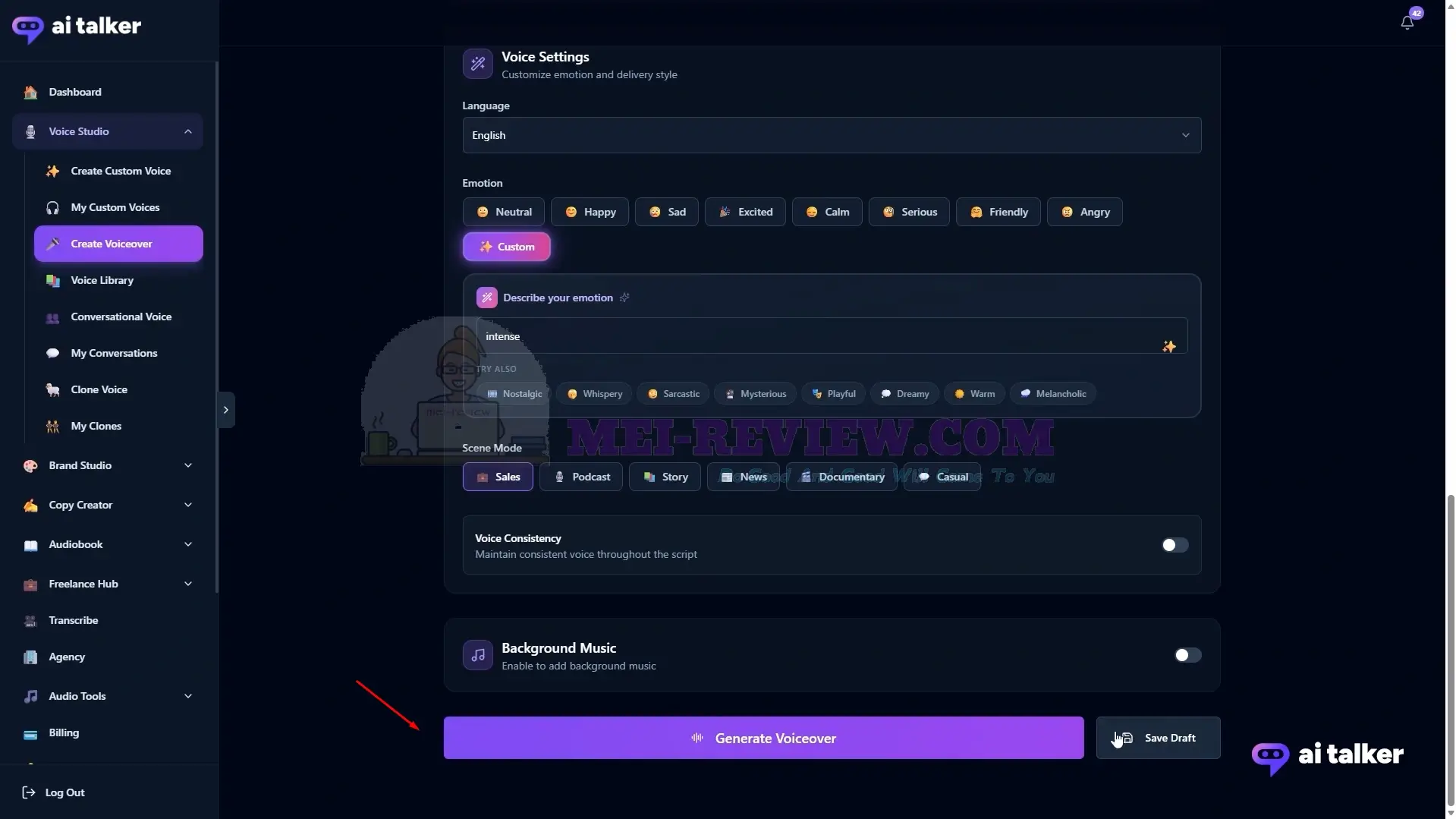Open the My Clones page
The height and width of the screenshot is (819, 1456).
(118, 426)
